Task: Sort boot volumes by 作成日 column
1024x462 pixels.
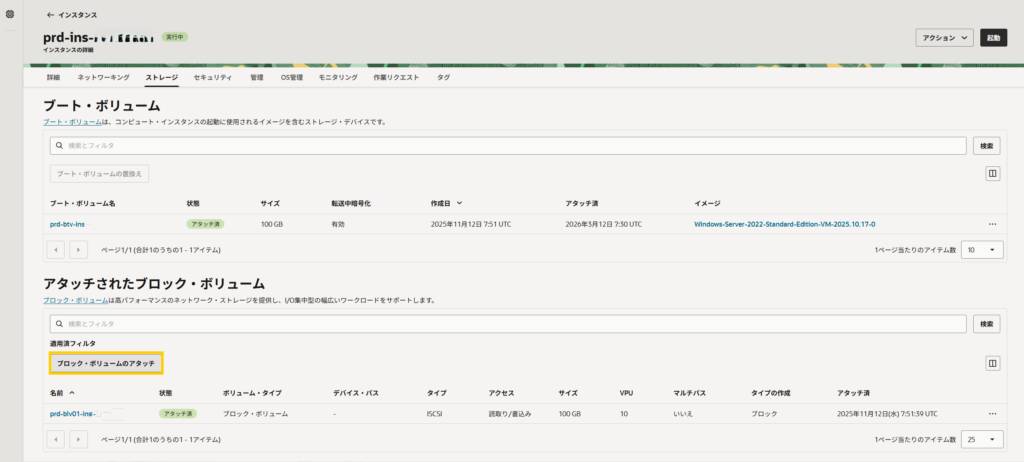Action: coord(446,203)
